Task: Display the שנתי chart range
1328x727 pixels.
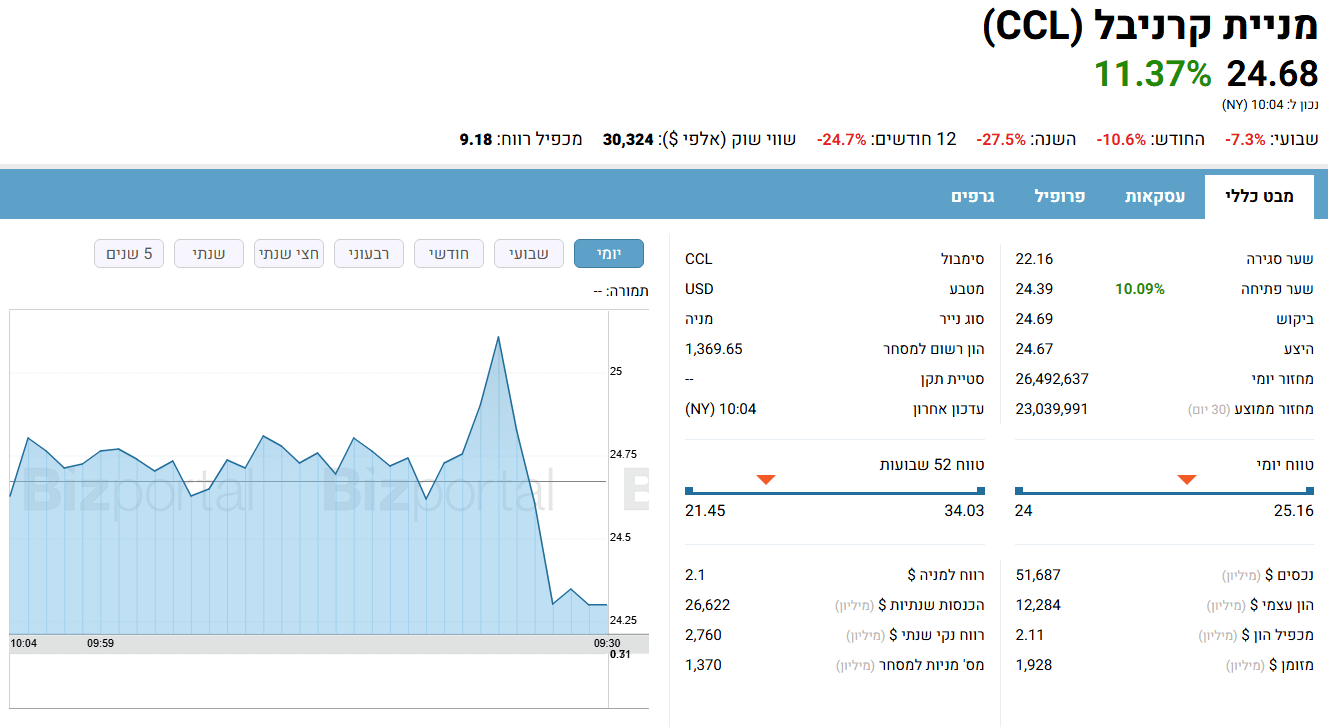Action: click(x=209, y=254)
